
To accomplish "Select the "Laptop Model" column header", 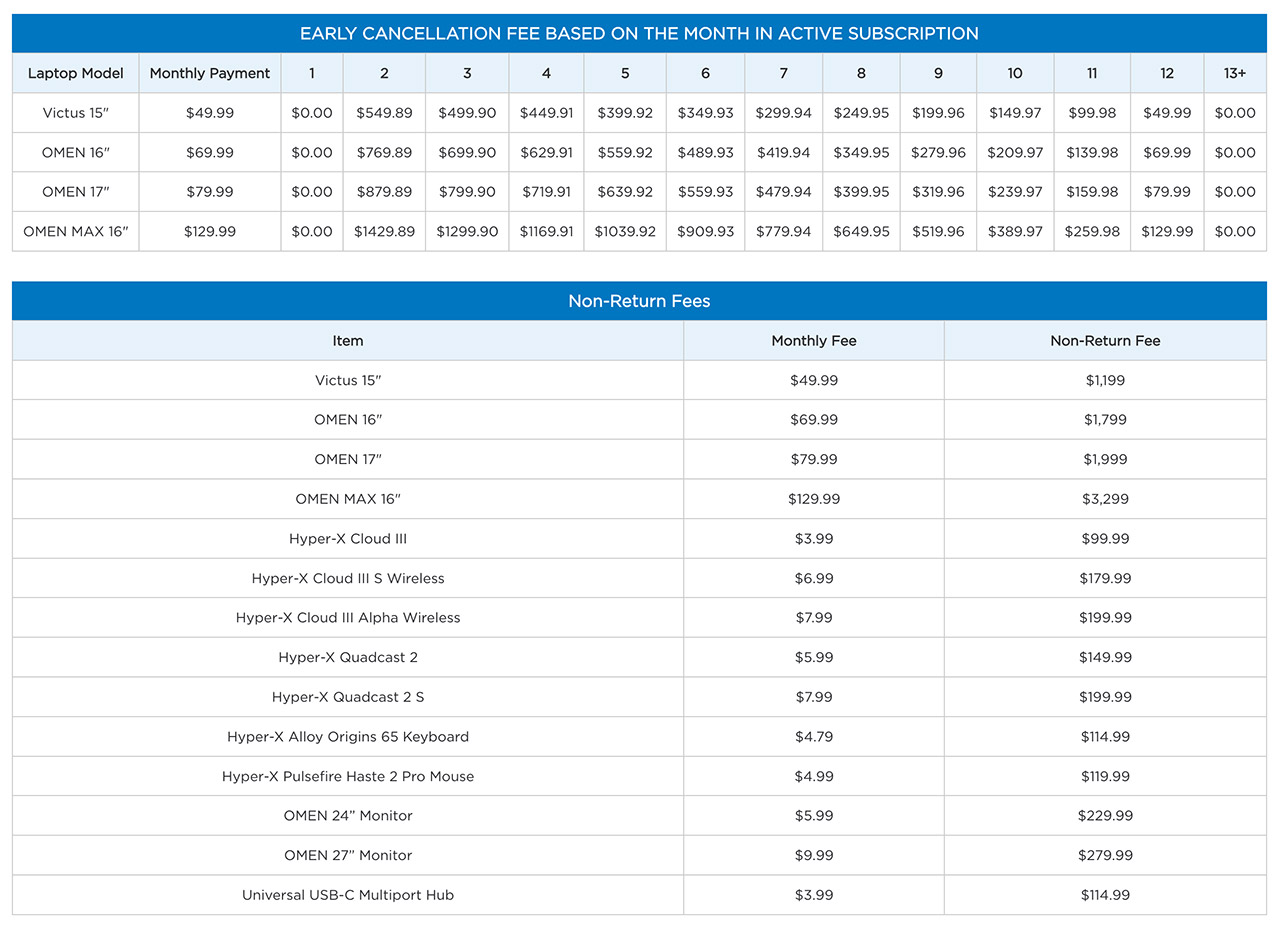I will [x=76, y=73].
